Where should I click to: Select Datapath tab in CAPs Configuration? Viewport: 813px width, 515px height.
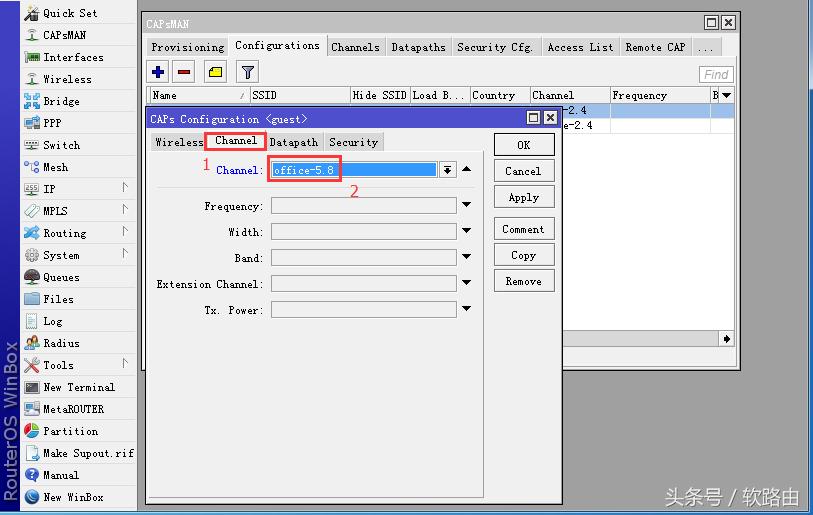(x=293, y=142)
